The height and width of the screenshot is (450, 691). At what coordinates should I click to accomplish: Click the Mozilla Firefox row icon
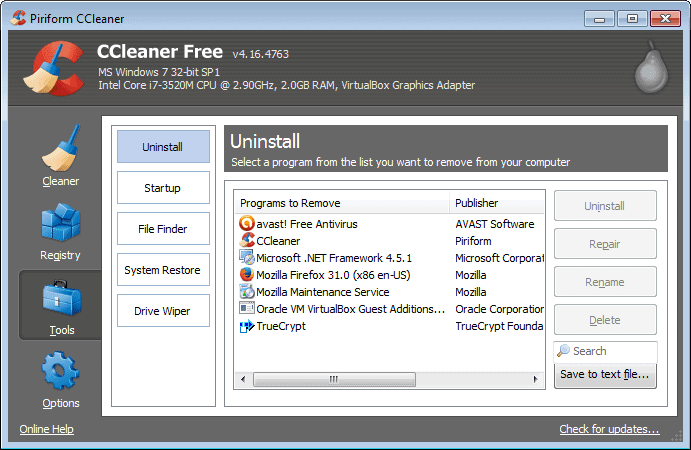pos(247,275)
